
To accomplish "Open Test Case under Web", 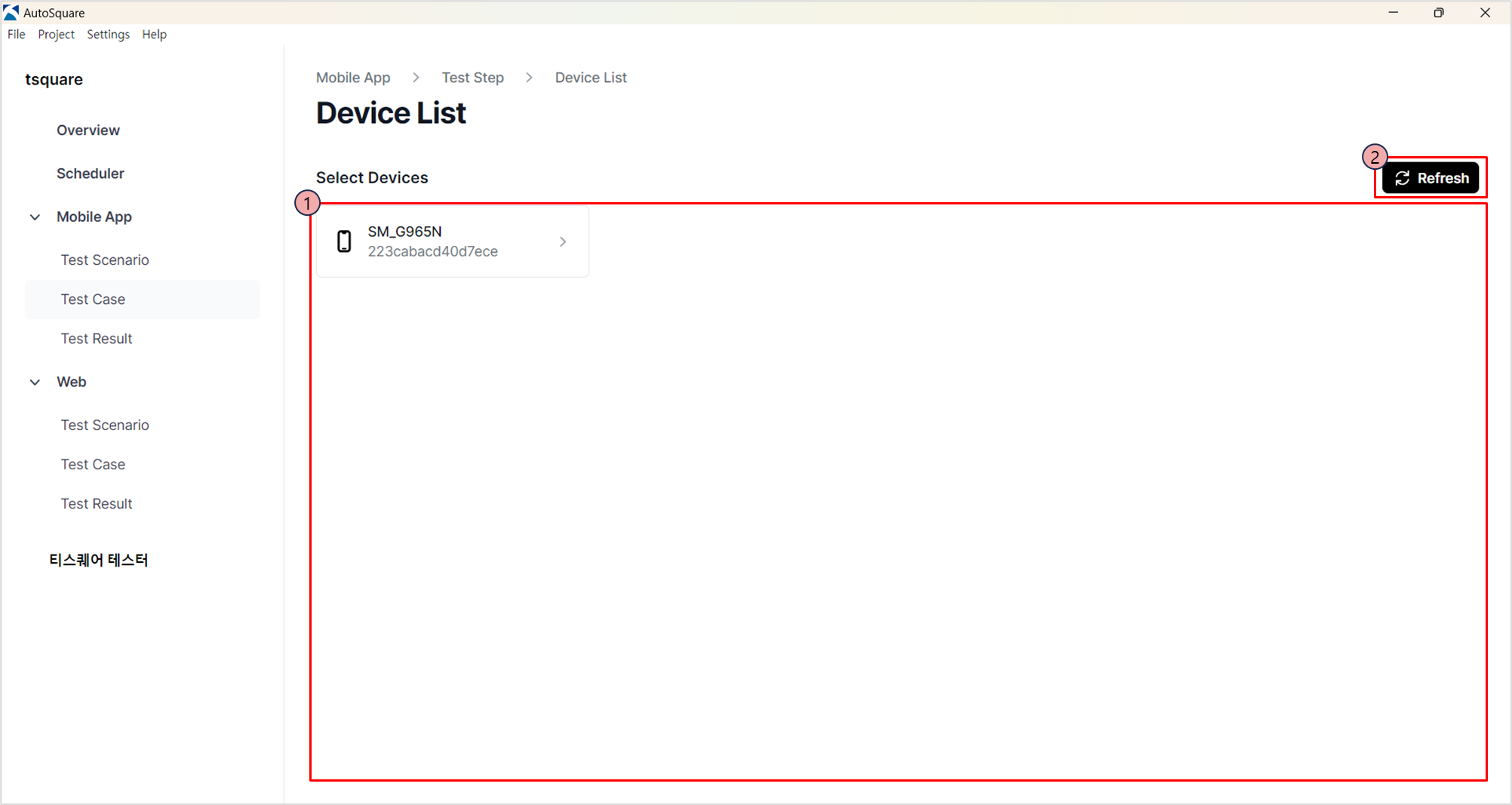I will coord(93,465).
